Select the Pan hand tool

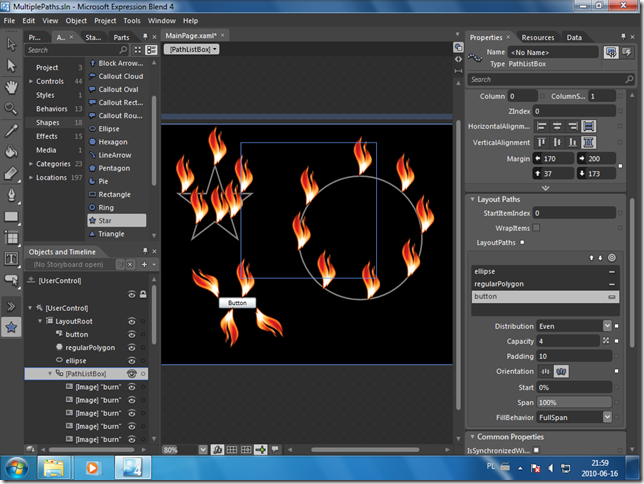(11, 87)
